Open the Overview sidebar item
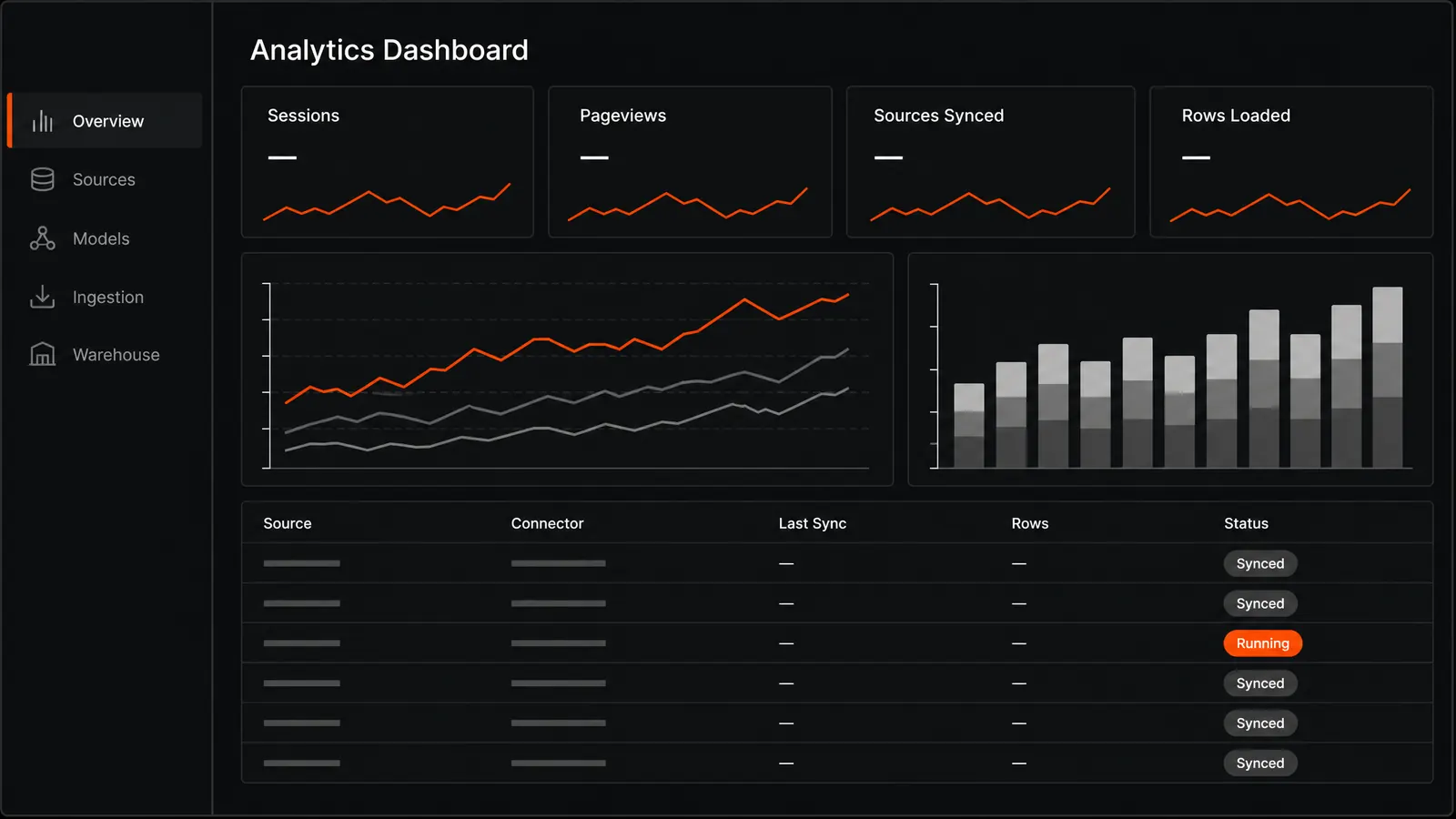Viewport: 1456px width, 819px height. click(x=106, y=120)
